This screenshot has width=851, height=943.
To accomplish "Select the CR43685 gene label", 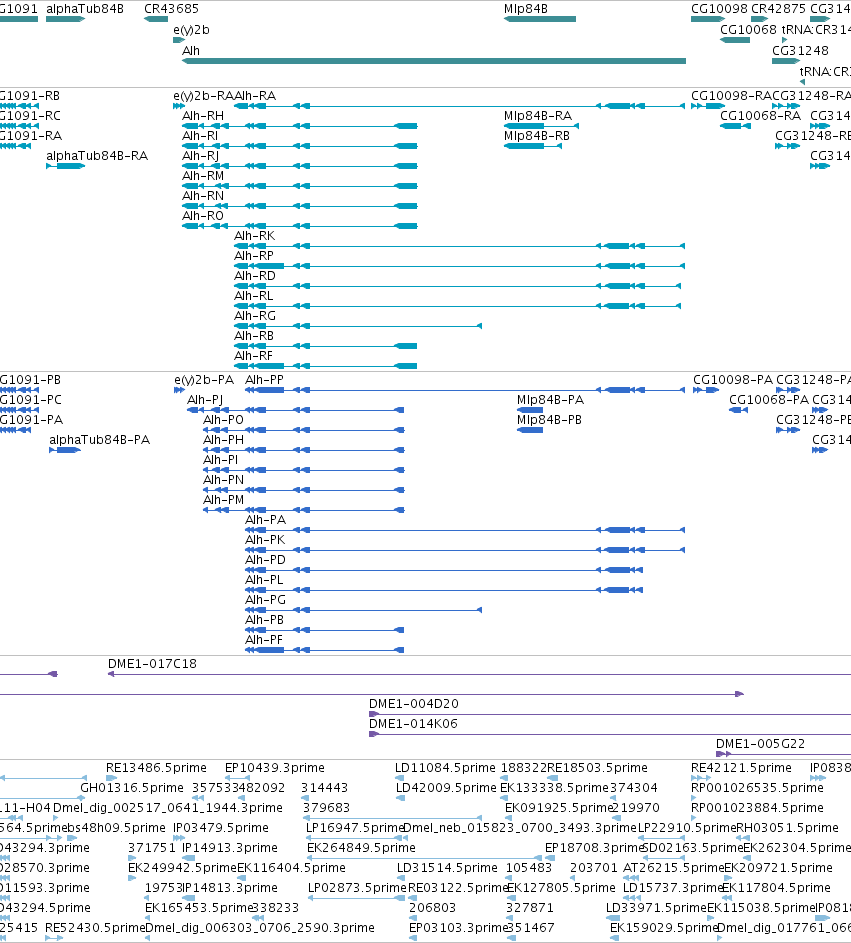I will click(x=171, y=8).
